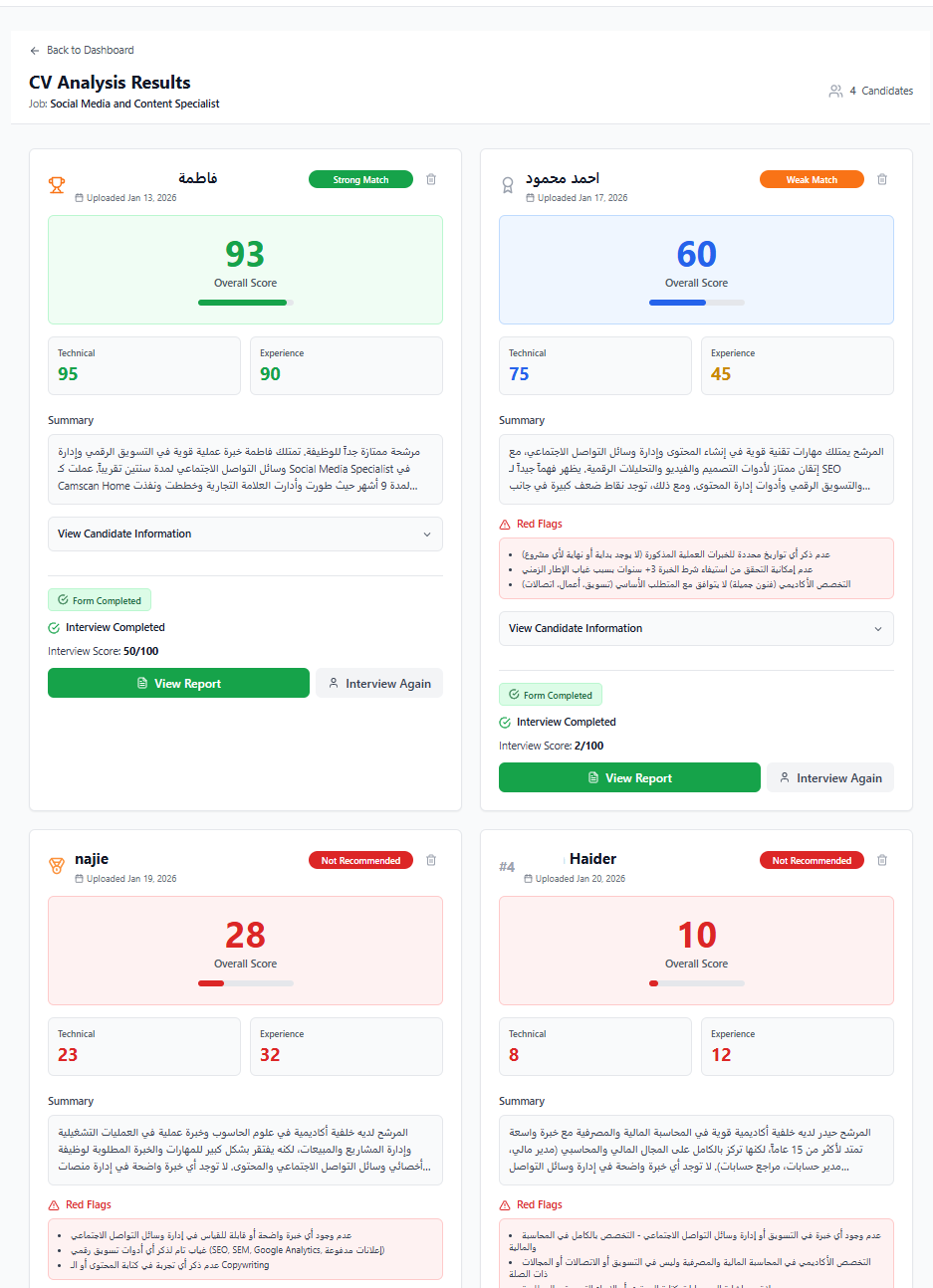Click the Overall Score progress bar for احمد محمود
Screen dimensions: 933x1288
(696, 302)
